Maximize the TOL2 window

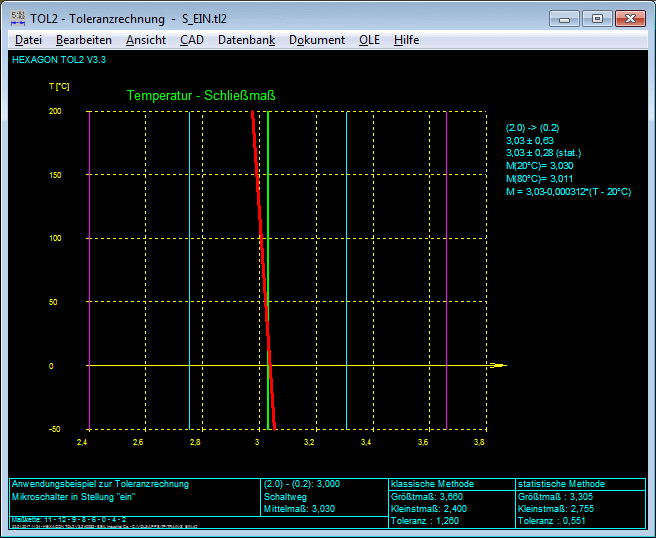click(597, 18)
